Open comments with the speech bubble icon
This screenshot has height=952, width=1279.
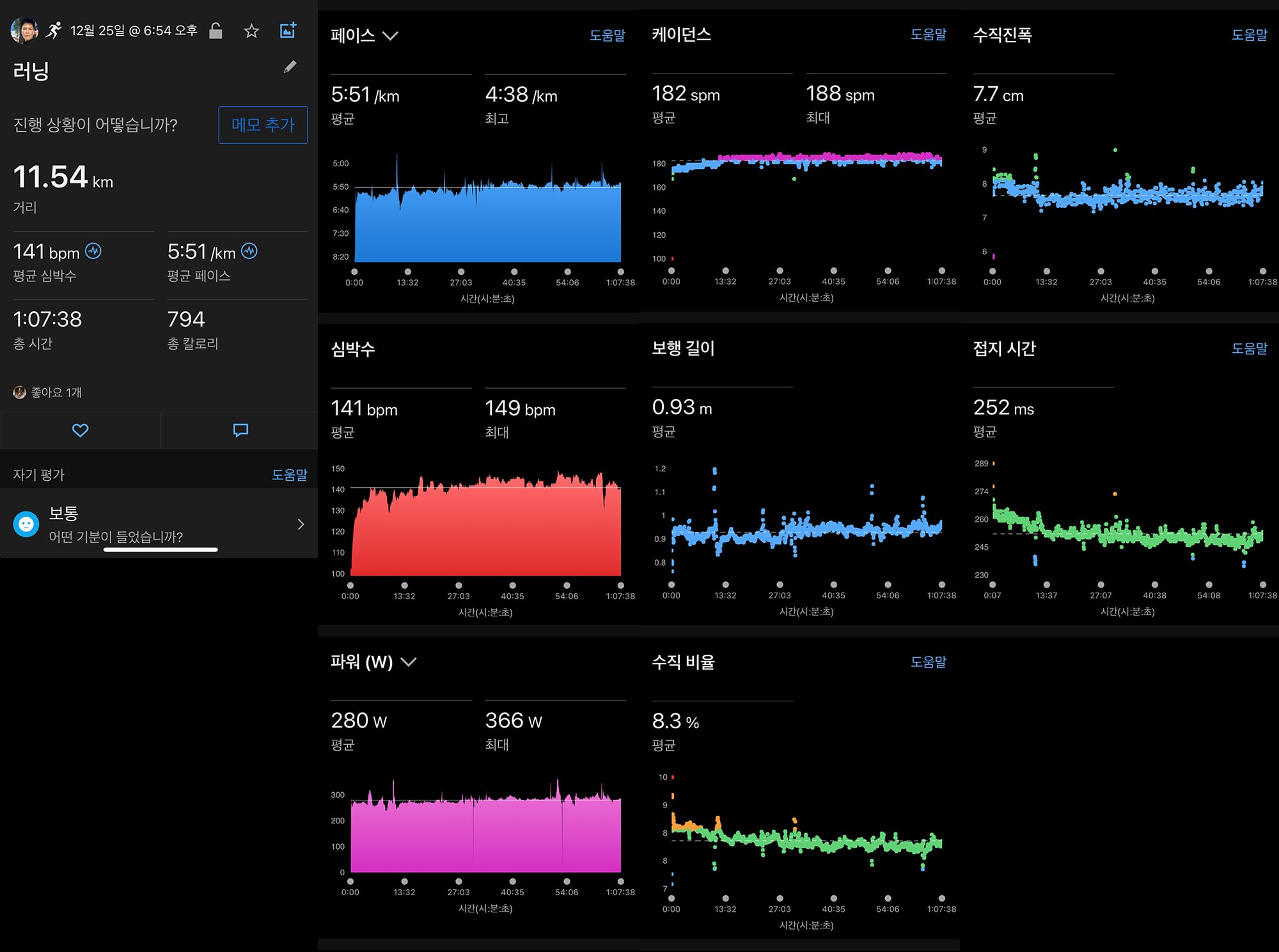point(240,430)
